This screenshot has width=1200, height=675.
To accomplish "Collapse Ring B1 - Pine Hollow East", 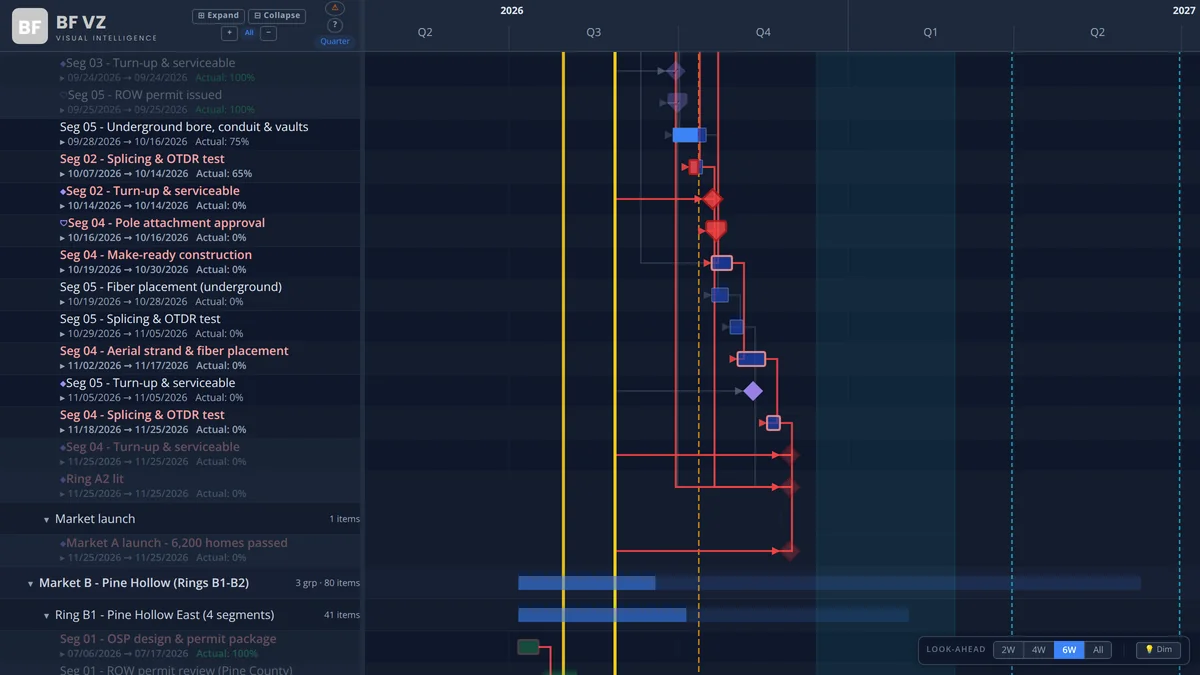I will click(x=46, y=616).
